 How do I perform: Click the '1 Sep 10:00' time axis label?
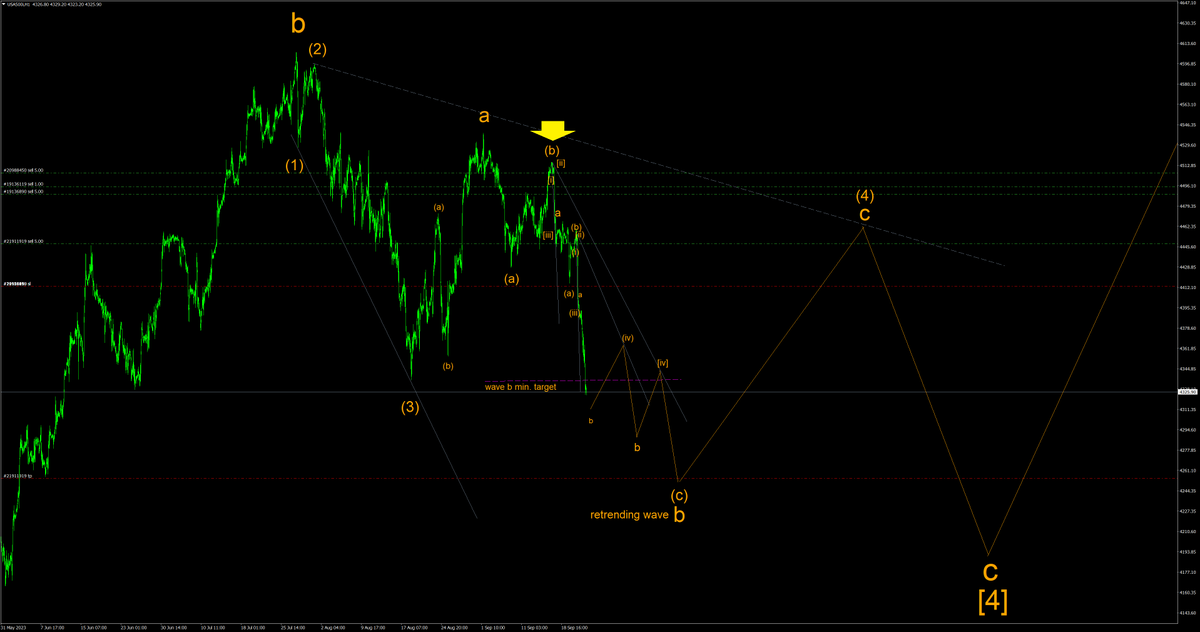(493, 628)
